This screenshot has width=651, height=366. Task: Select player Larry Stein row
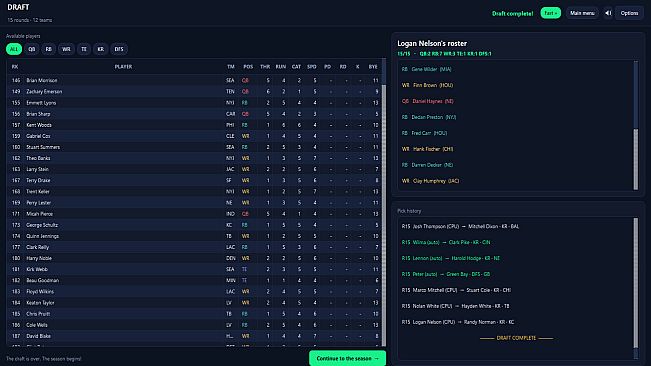click(193, 169)
